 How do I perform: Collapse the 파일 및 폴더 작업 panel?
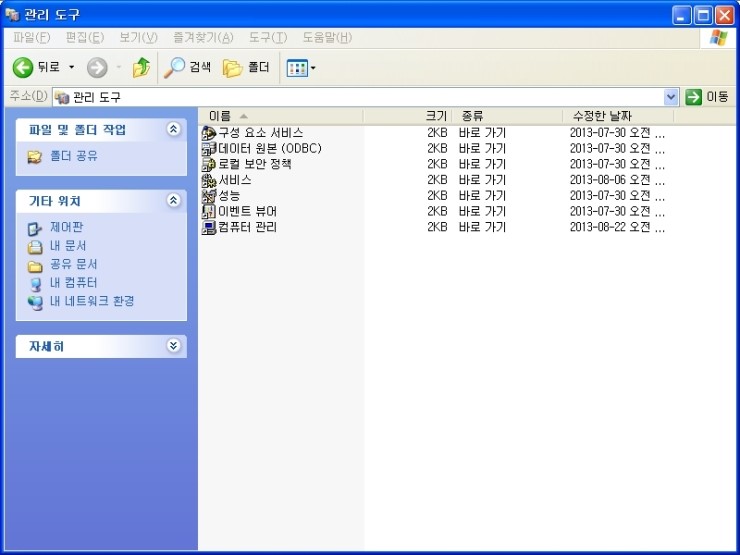pyautogui.click(x=173, y=130)
